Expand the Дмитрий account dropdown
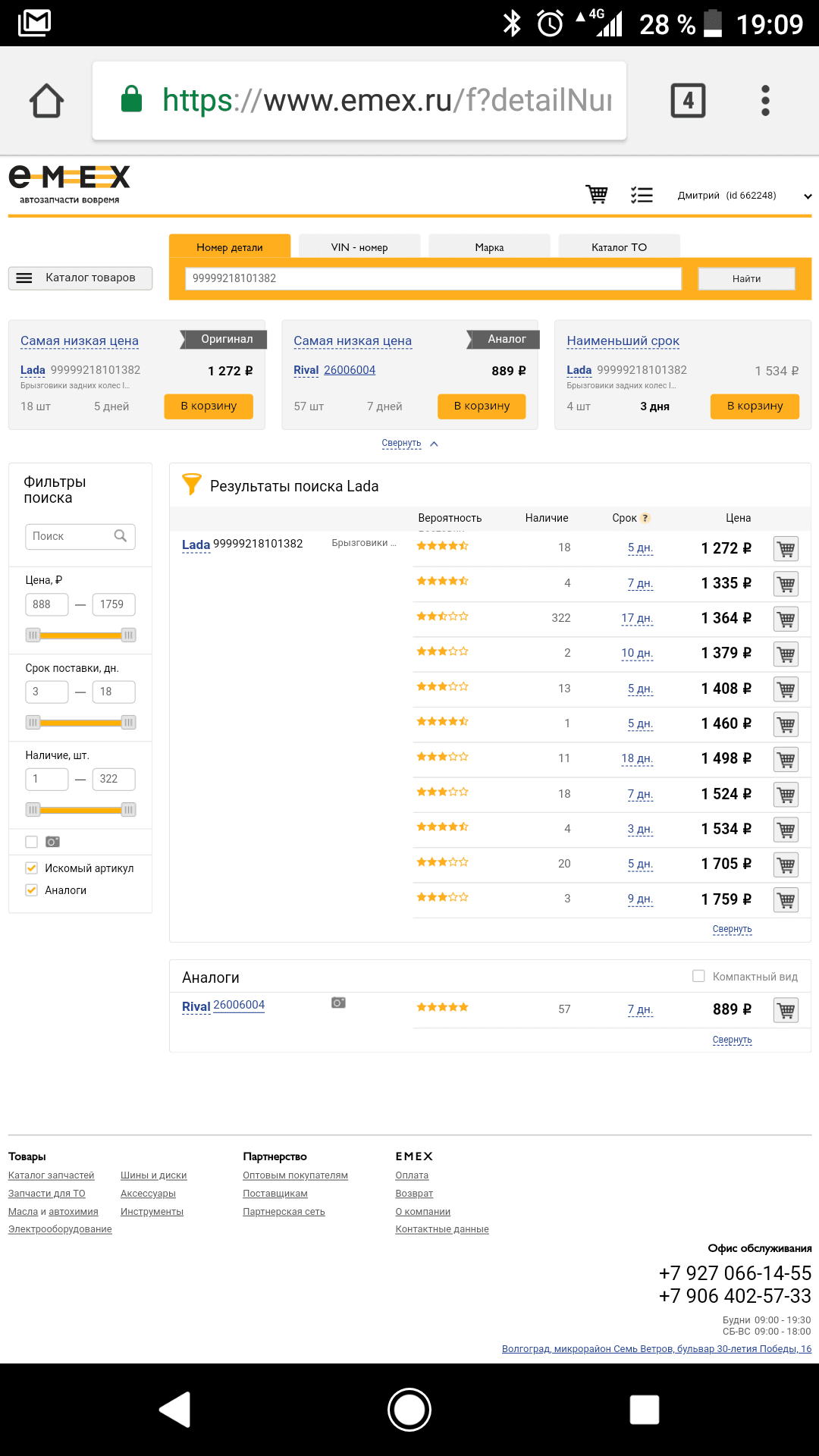819x1456 pixels. [808, 196]
